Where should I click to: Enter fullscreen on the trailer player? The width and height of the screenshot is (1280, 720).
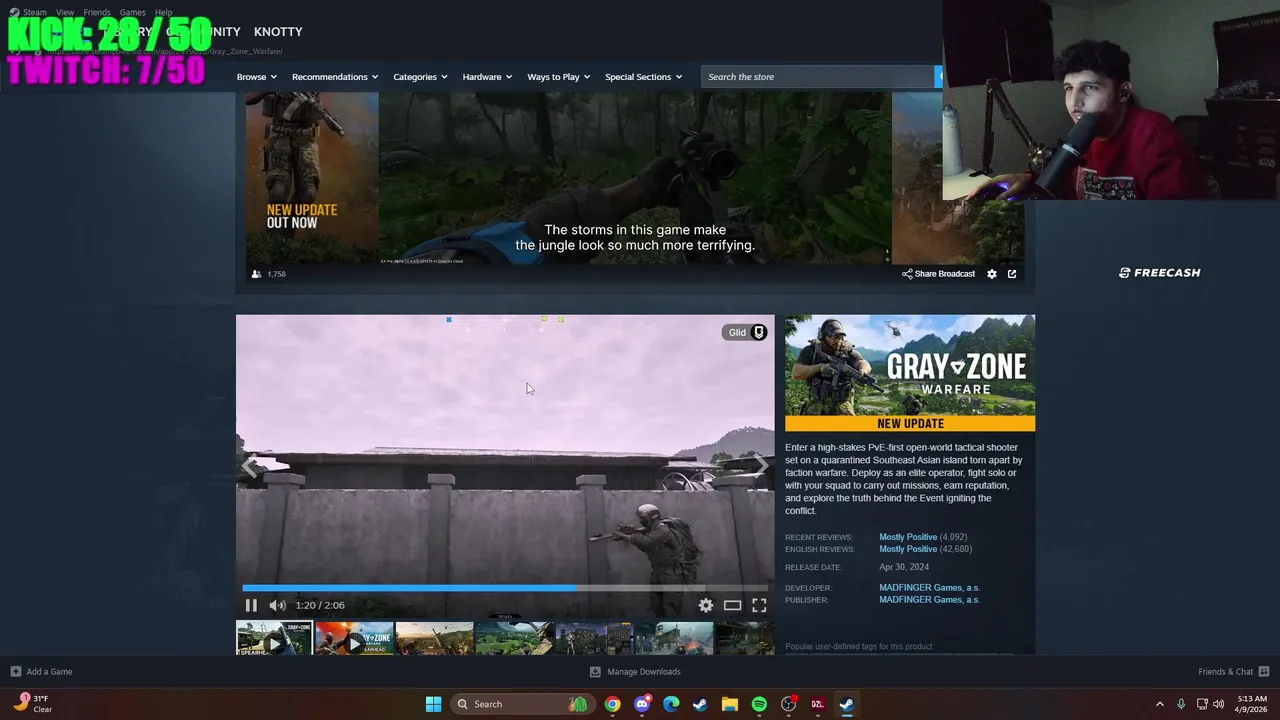click(759, 605)
